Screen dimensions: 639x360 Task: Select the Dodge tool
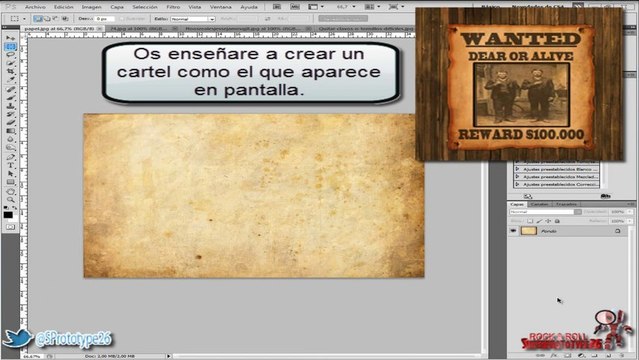click(10, 147)
